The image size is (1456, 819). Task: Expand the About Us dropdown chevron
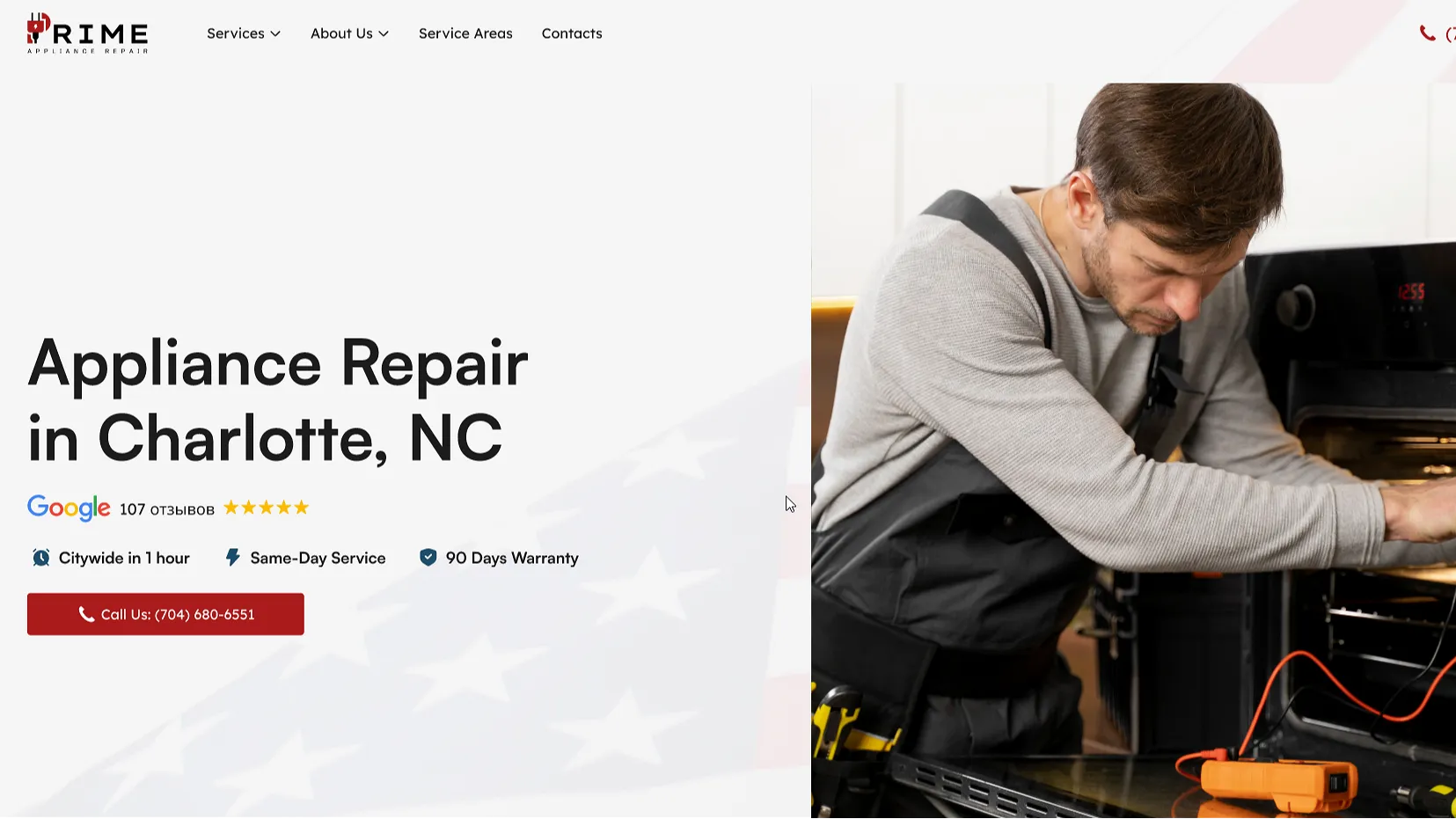click(384, 33)
